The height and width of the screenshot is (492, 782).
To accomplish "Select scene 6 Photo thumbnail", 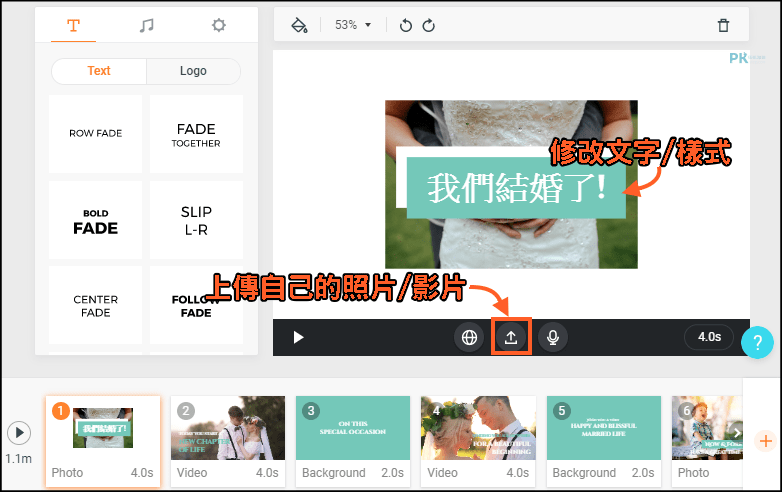I will (707, 441).
